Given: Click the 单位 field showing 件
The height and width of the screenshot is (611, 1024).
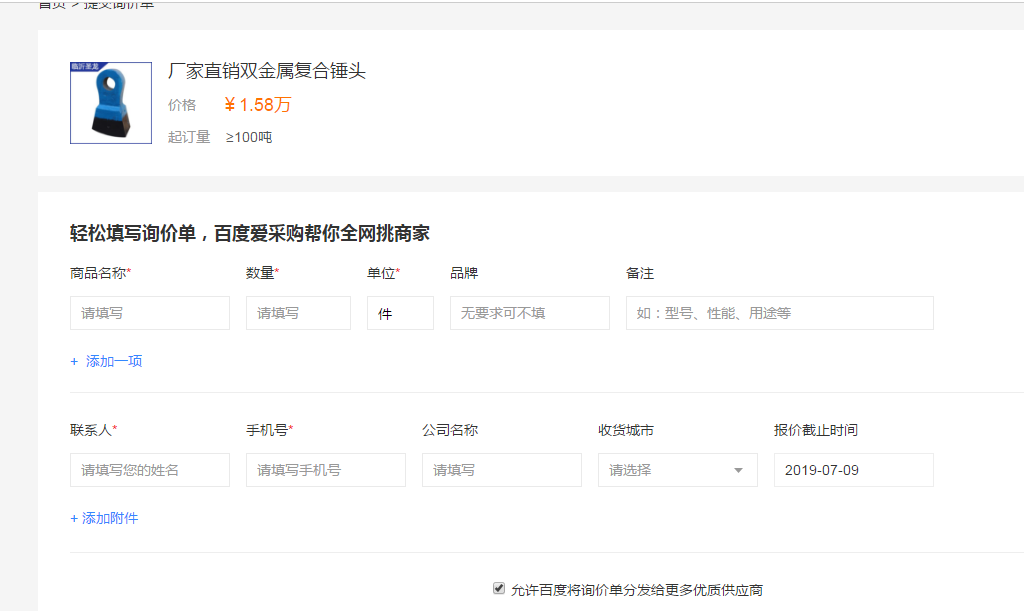Looking at the screenshot, I should tap(400, 313).
